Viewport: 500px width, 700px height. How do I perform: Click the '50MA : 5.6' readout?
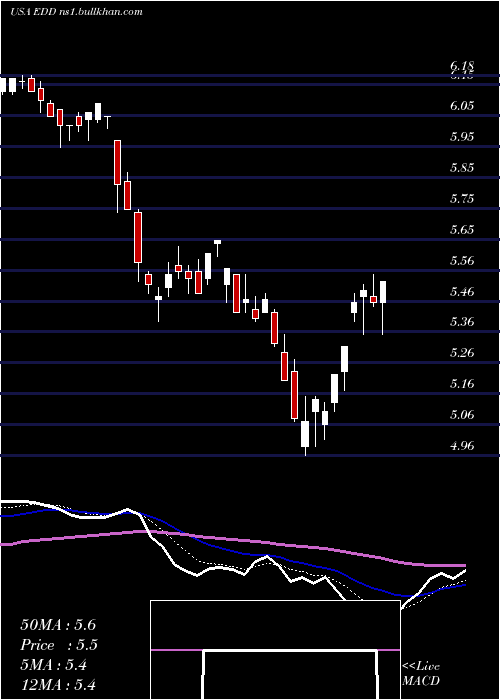tap(58, 625)
